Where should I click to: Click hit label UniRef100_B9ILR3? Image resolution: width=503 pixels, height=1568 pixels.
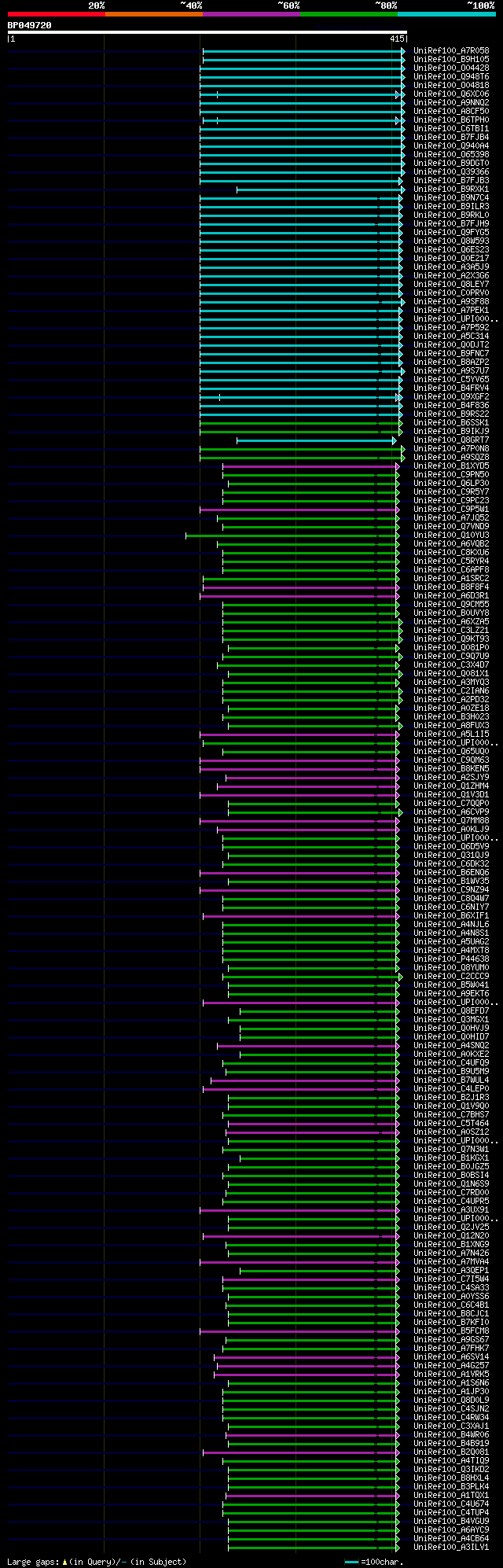pyautogui.click(x=451, y=207)
